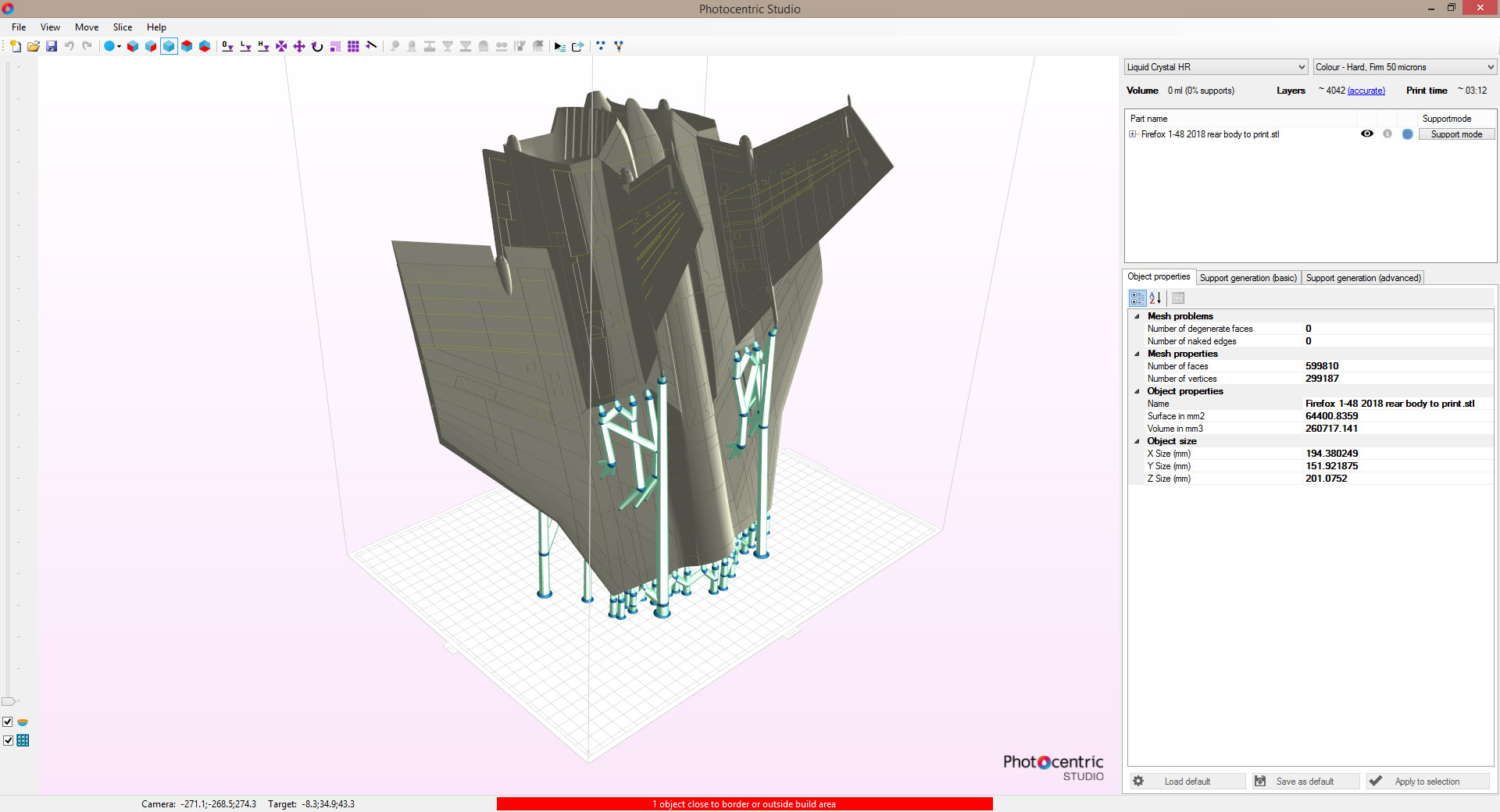The width and height of the screenshot is (1500, 812).
Task: Toggle the visibility eye for the Firefox part
Action: point(1366,134)
